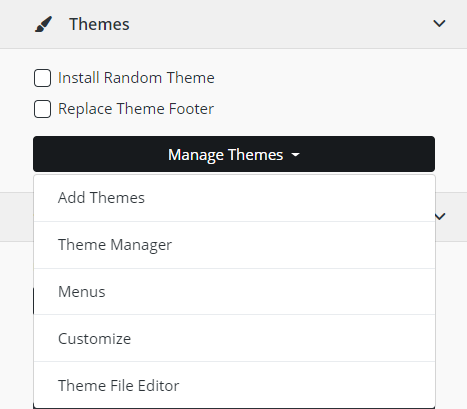Collapse the Themes section using its chevron

click(x=439, y=24)
